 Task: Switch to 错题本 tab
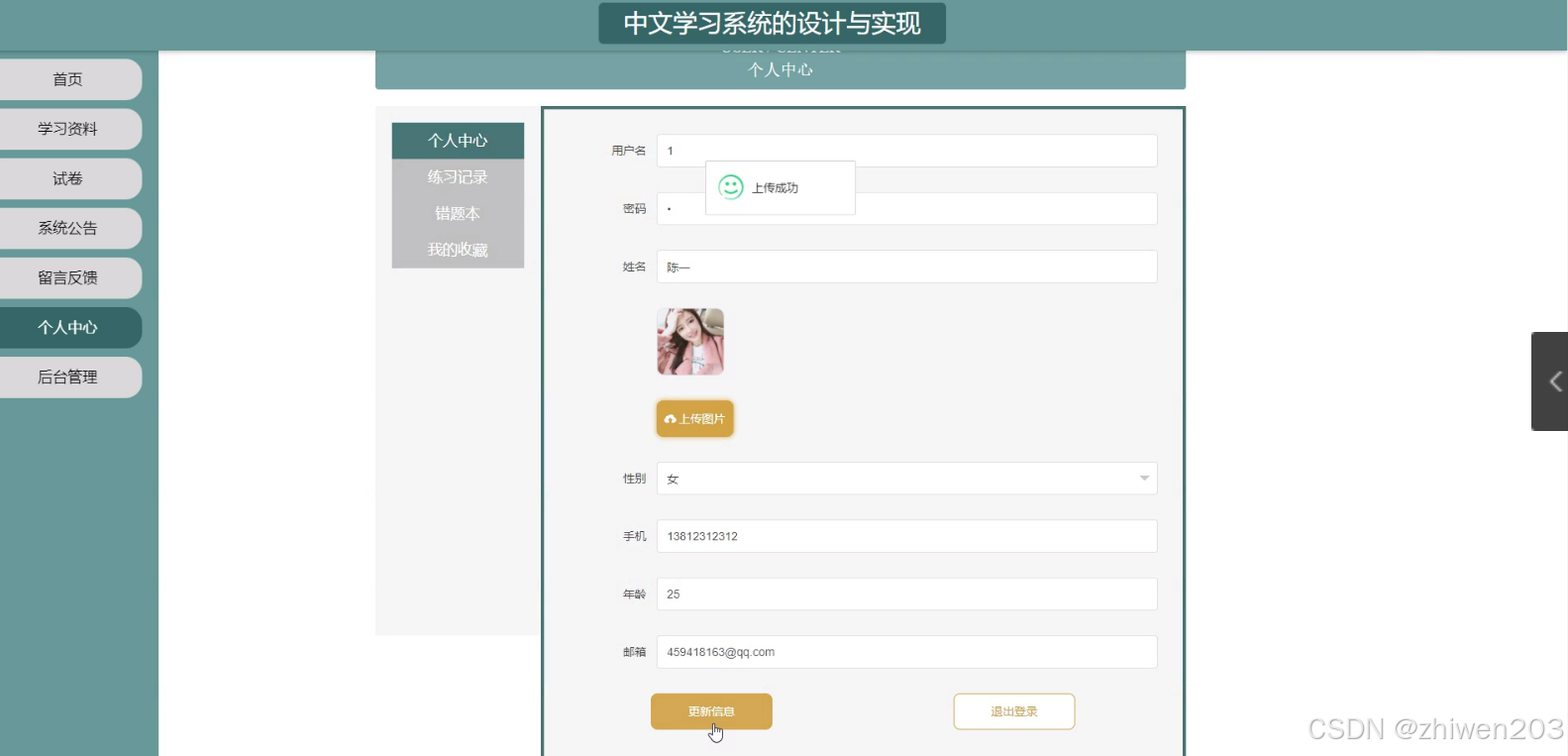click(458, 213)
